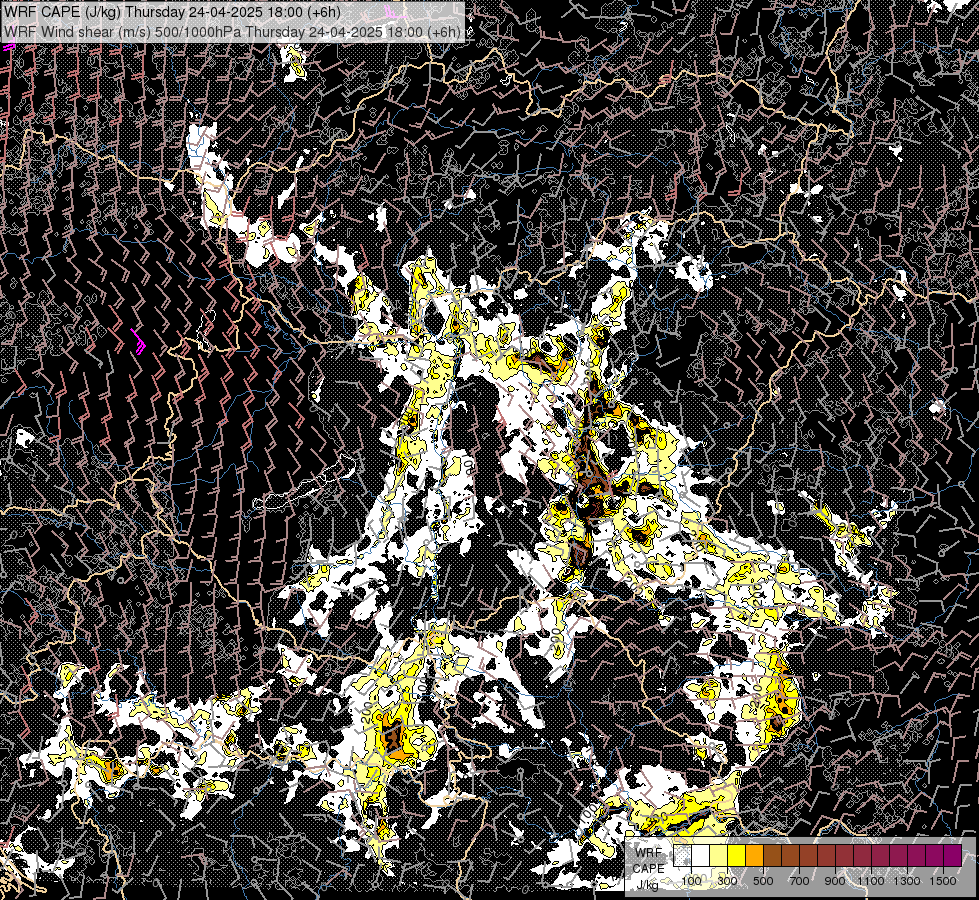Click the WRF Wind shear title line
Viewport: 979px width, 900px height.
click(232, 31)
